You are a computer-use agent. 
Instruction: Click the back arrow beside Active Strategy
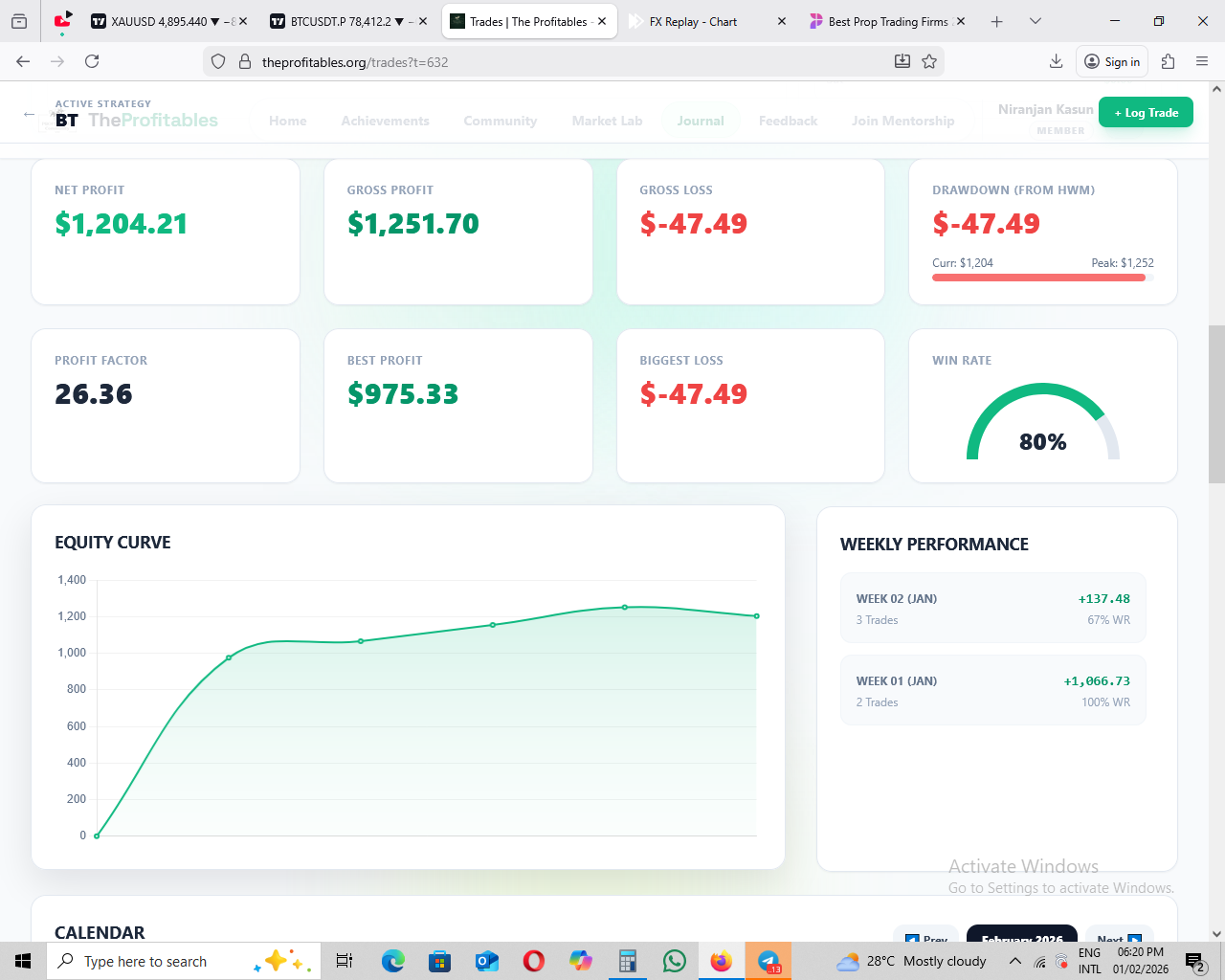pos(29,114)
